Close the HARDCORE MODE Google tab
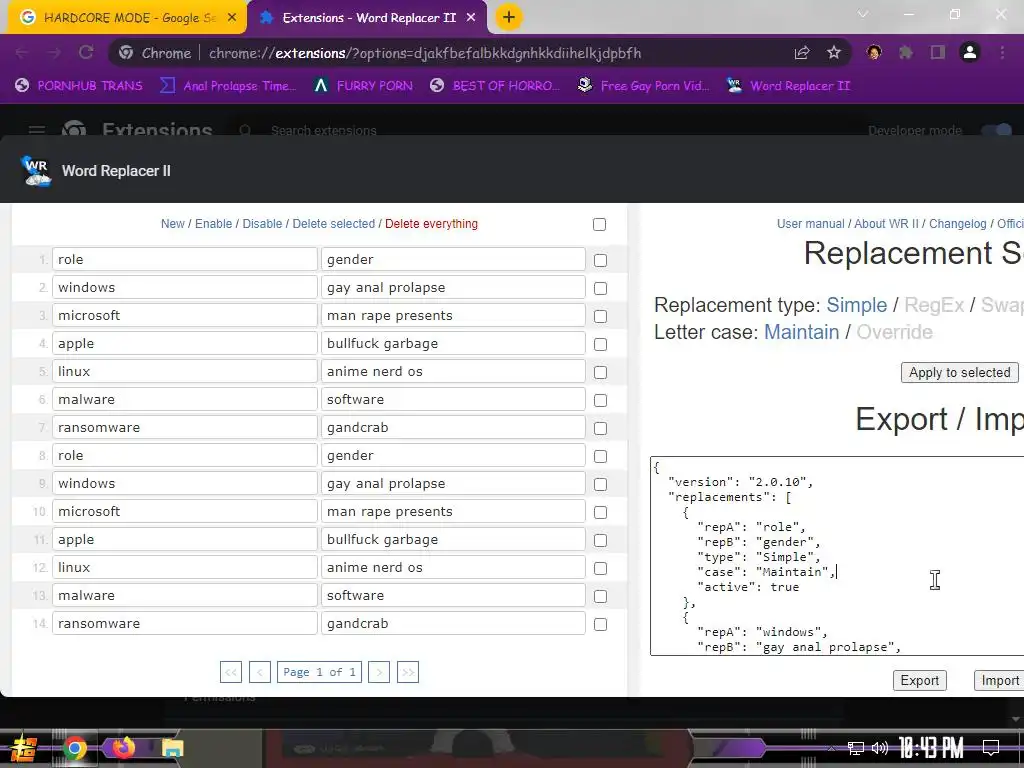The width and height of the screenshot is (1024, 768). point(232,18)
